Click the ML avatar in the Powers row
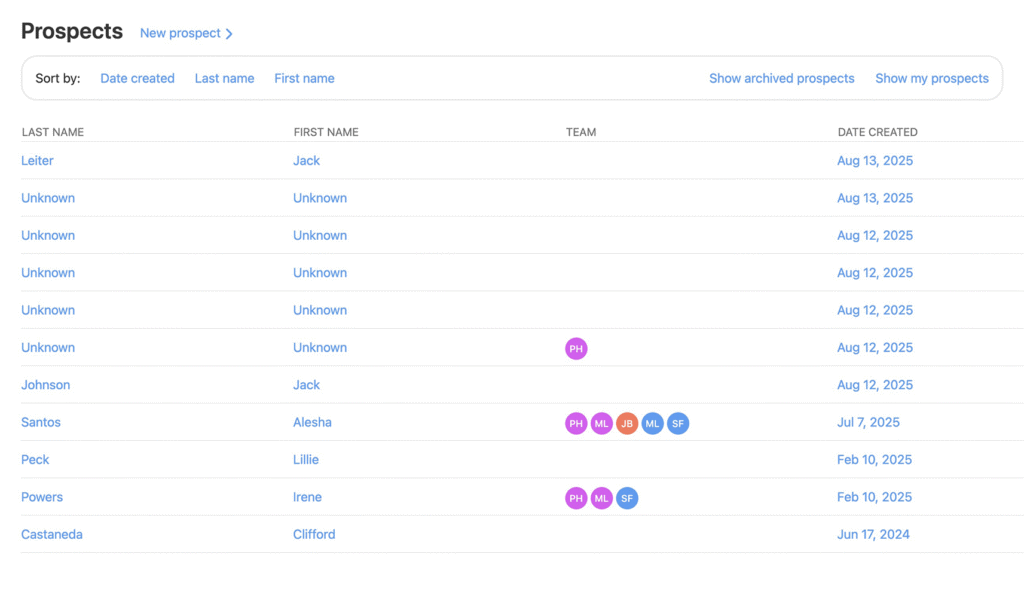 601,498
